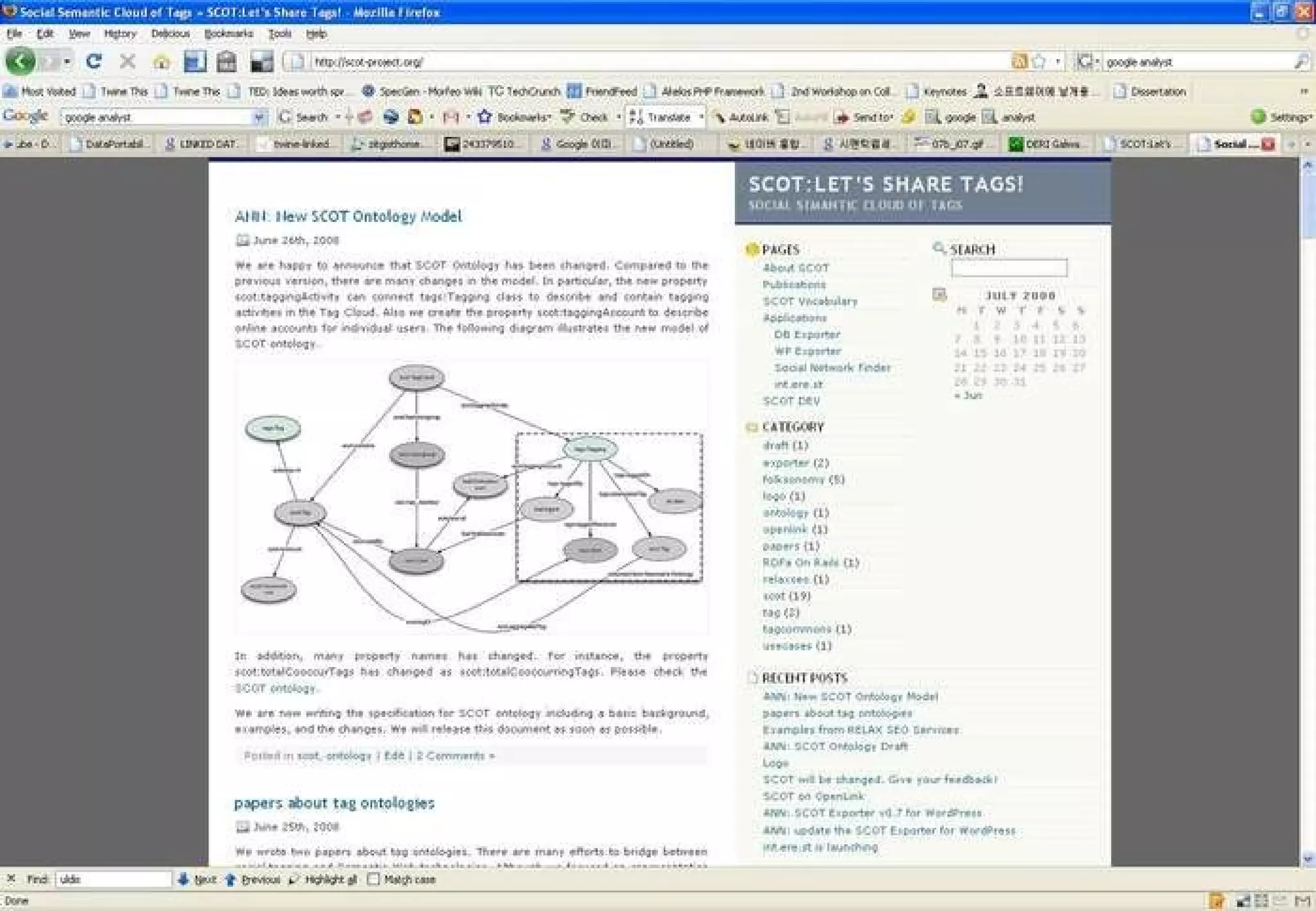Viewport: 1316px width, 911px height.
Task: Enable the Match case checkbox
Action: (373, 880)
